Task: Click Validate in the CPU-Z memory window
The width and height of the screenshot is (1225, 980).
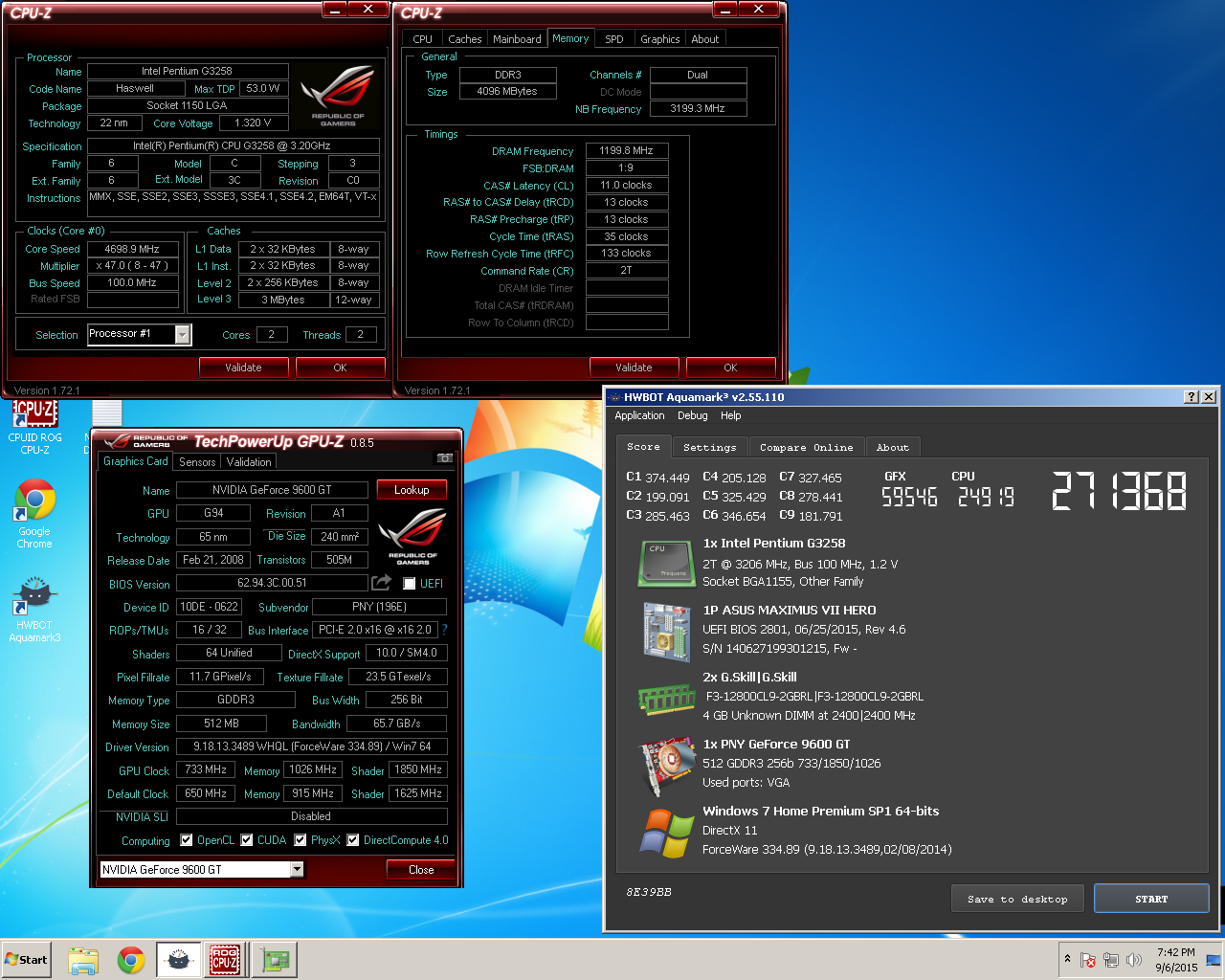Action: [x=634, y=367]
